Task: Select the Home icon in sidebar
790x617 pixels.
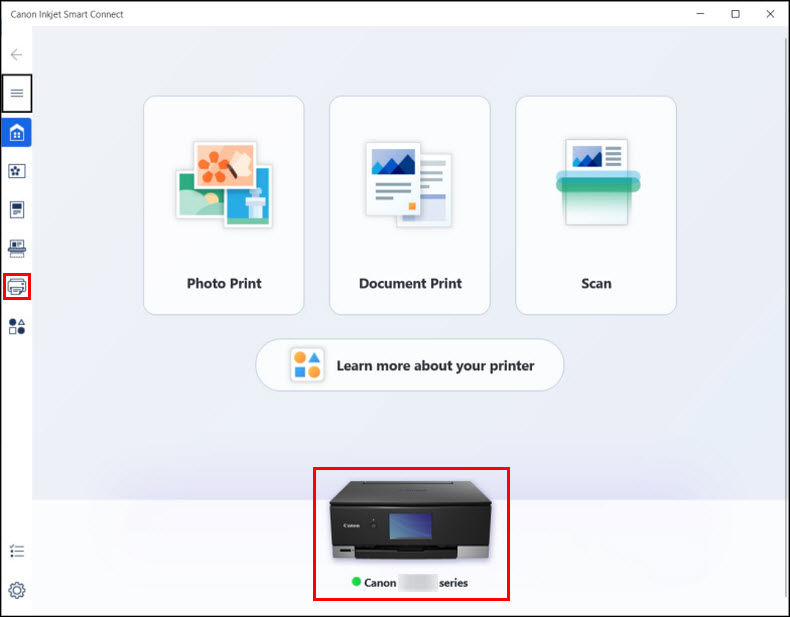Action: (x=17, y=132)
